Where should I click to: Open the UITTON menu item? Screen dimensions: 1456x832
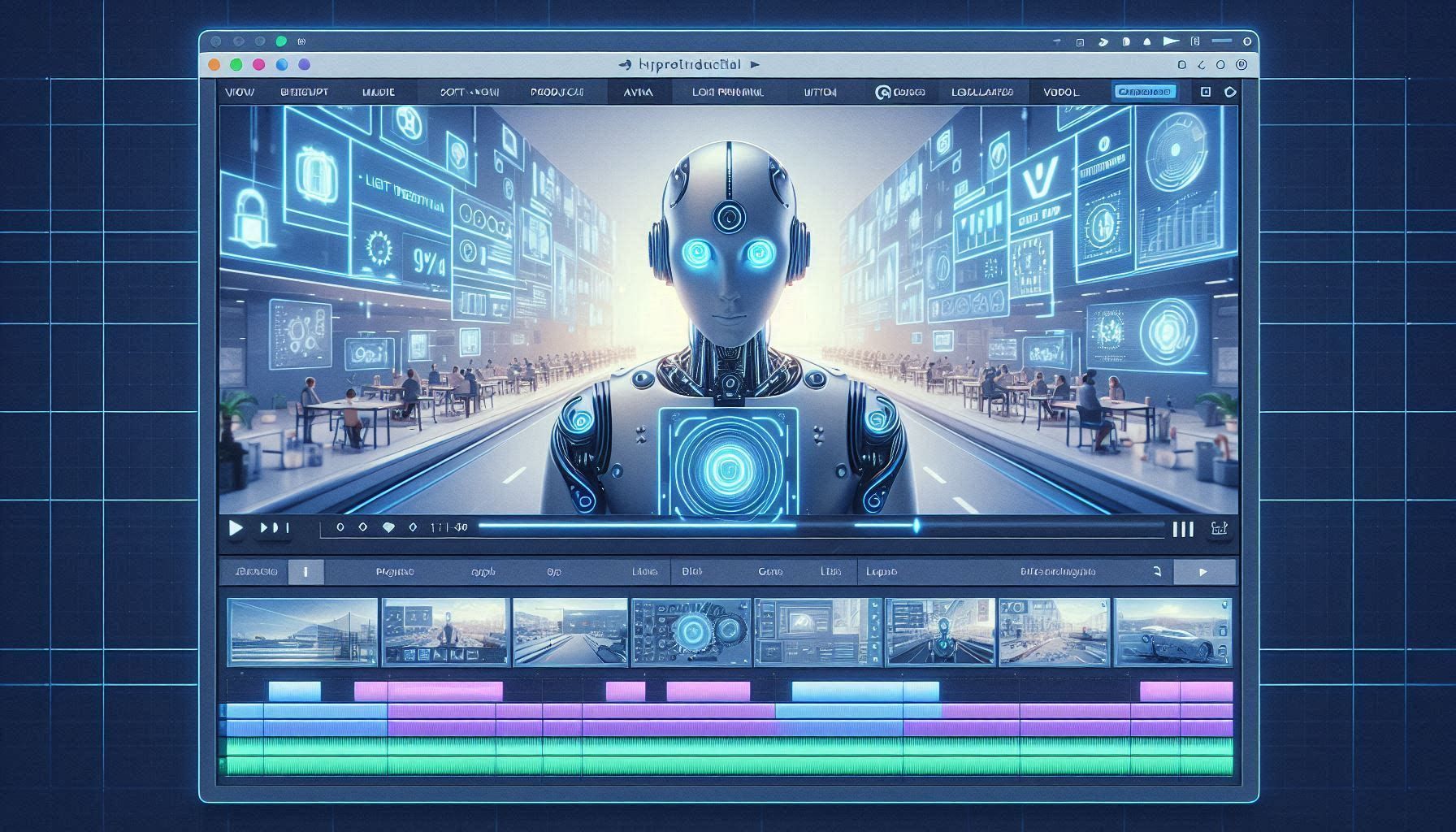(x=820, y=93)
